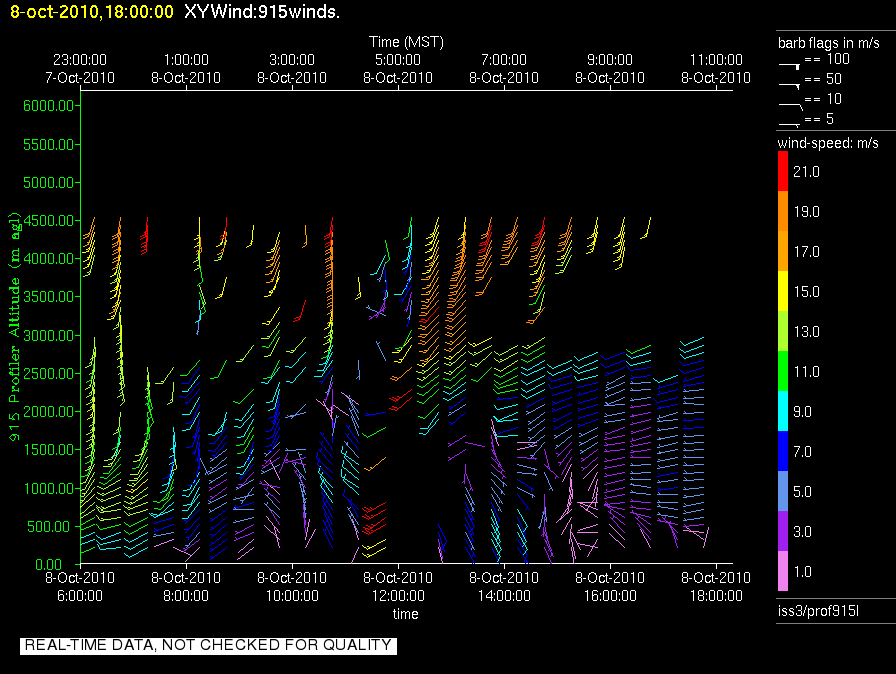The width and height of the screenshot is (896, 674).
Task: Click the 100 m/s barb flag icon
Action: (x=789, y=65)
